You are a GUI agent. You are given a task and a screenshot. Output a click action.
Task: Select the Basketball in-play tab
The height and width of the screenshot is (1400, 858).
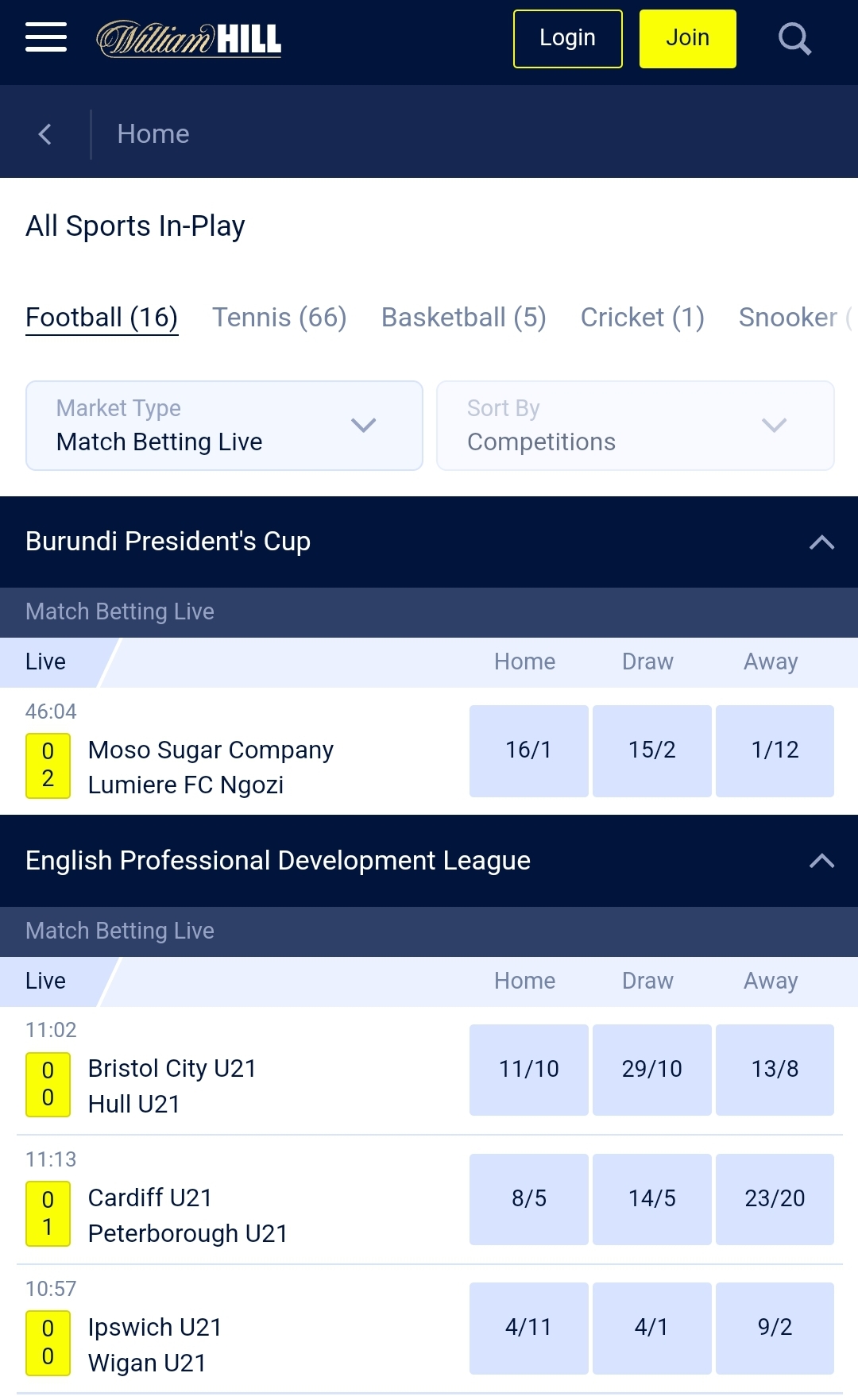(x=463, y=317)
